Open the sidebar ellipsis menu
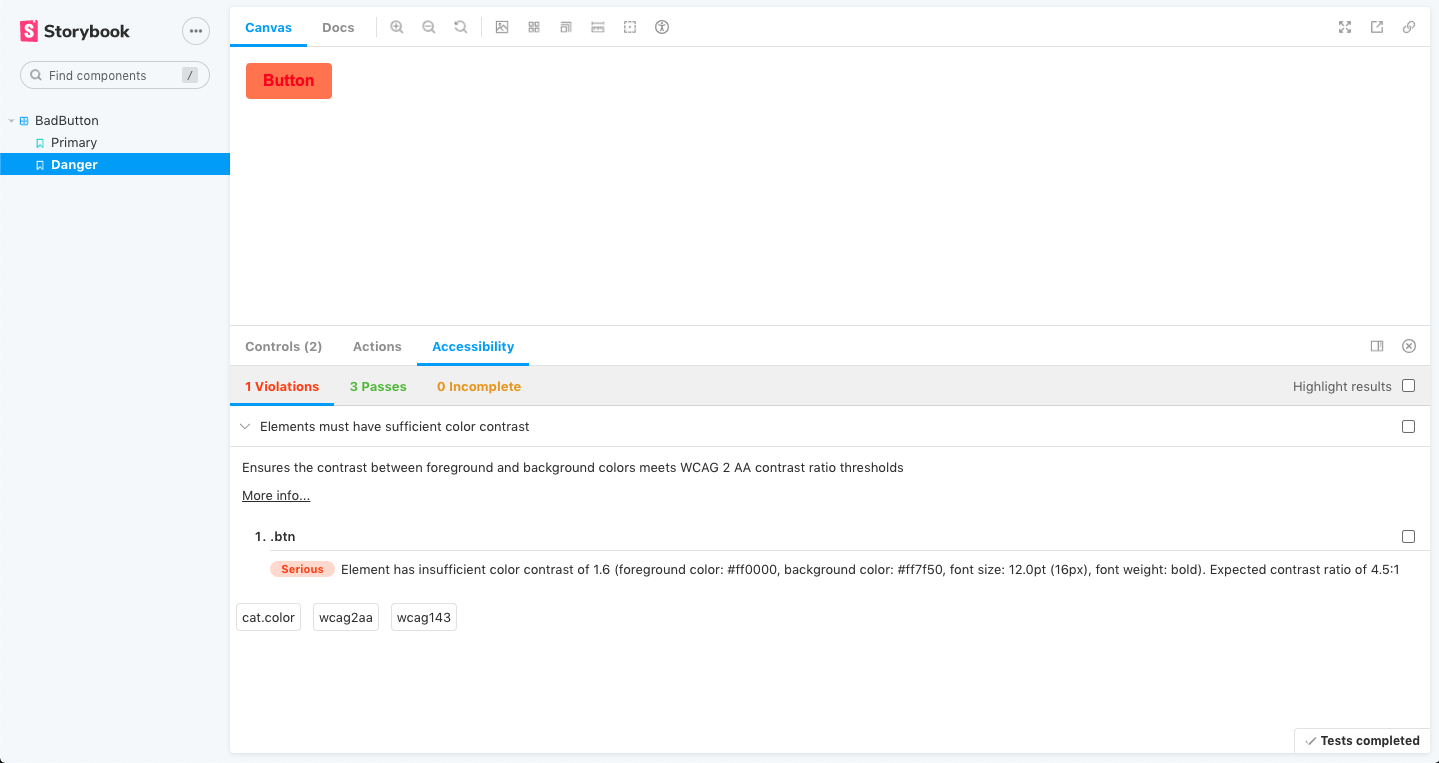 tap(196, 31)
